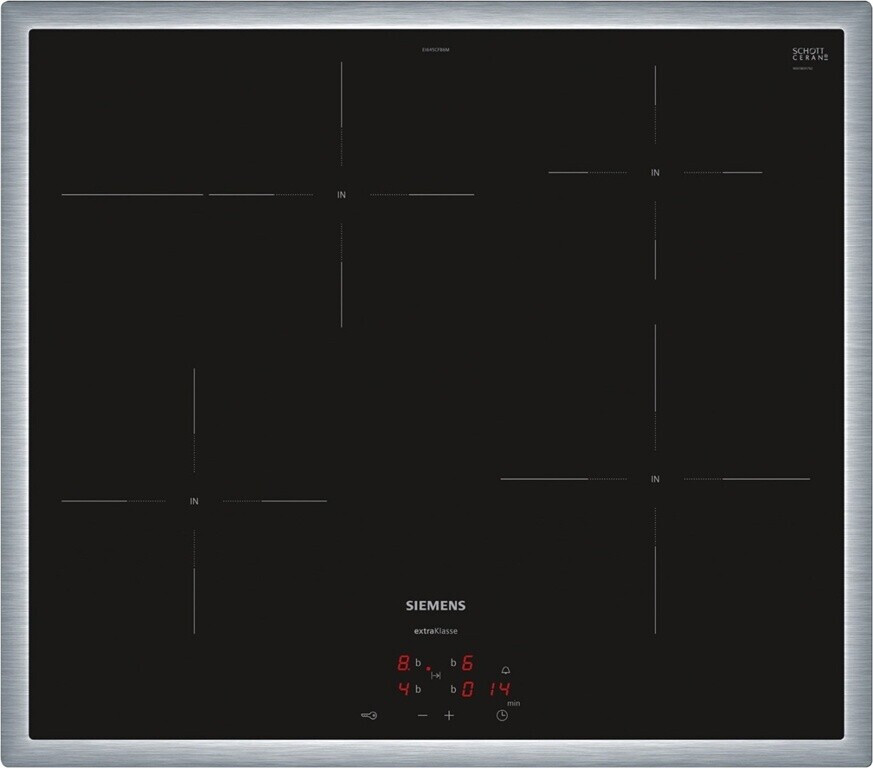Tap the arrow-between-bars symbol near red dot
This screenshot has width=873, height=768.
pyautogui.click(x=436, y=676)
